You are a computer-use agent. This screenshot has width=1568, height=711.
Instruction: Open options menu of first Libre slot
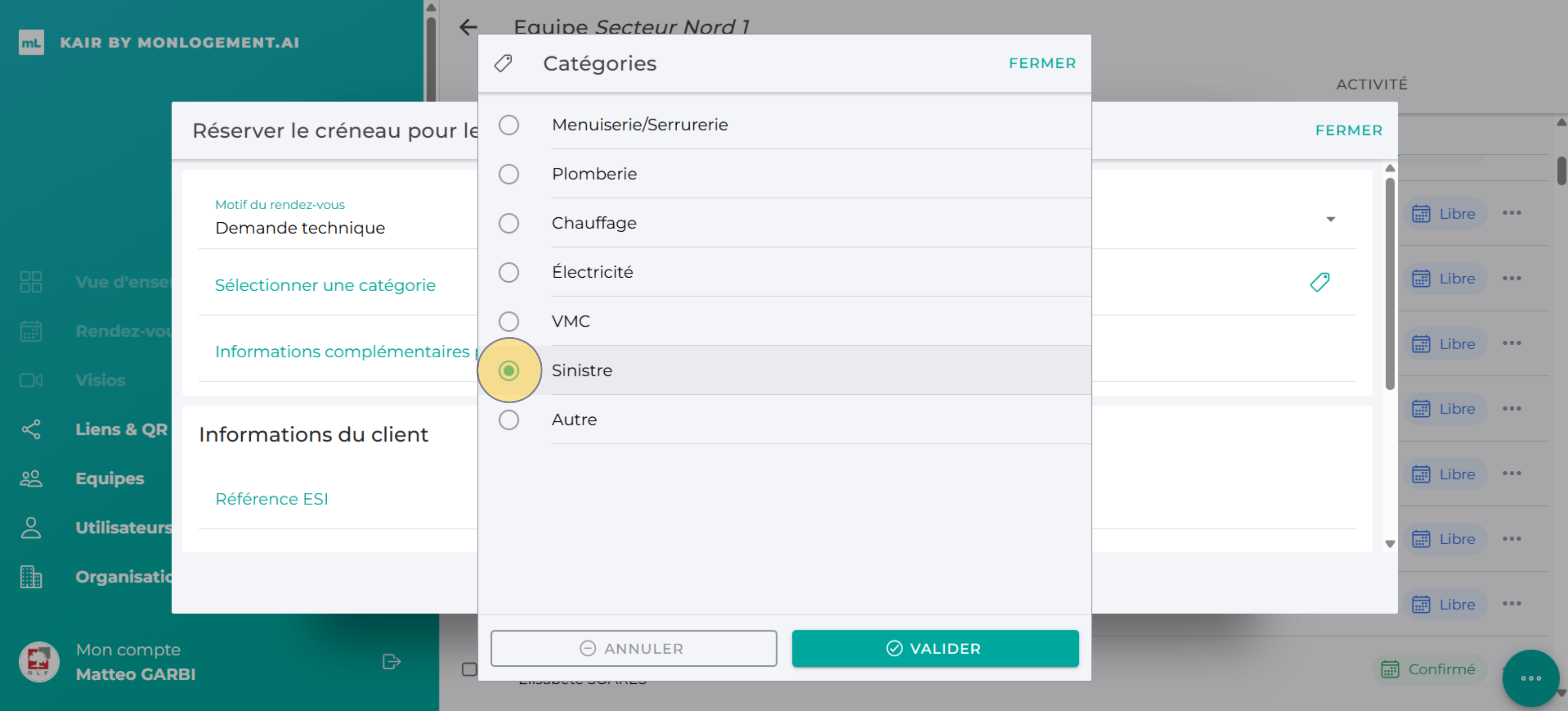(1511, 213)
